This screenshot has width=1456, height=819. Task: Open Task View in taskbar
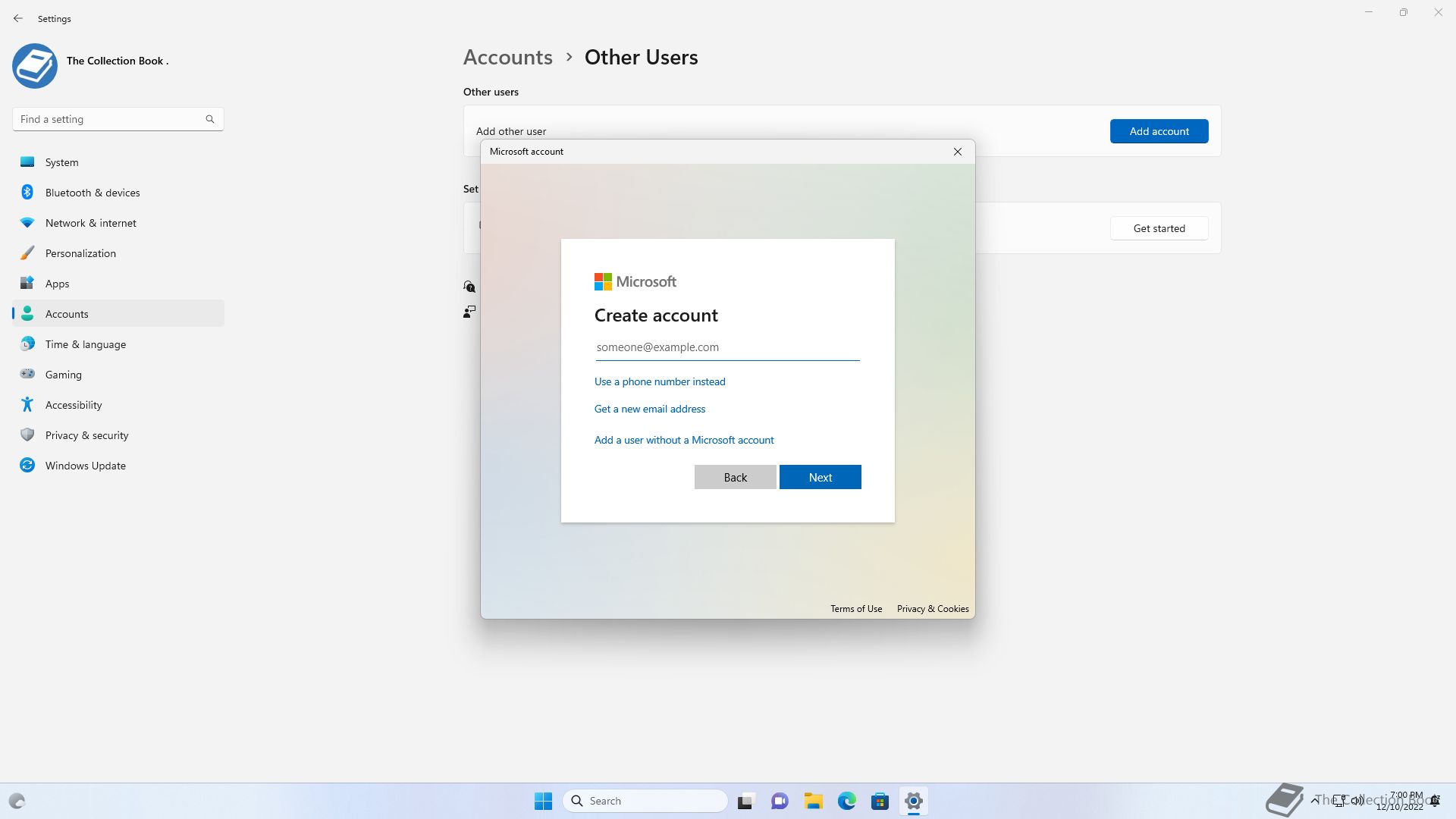point(746,801)
